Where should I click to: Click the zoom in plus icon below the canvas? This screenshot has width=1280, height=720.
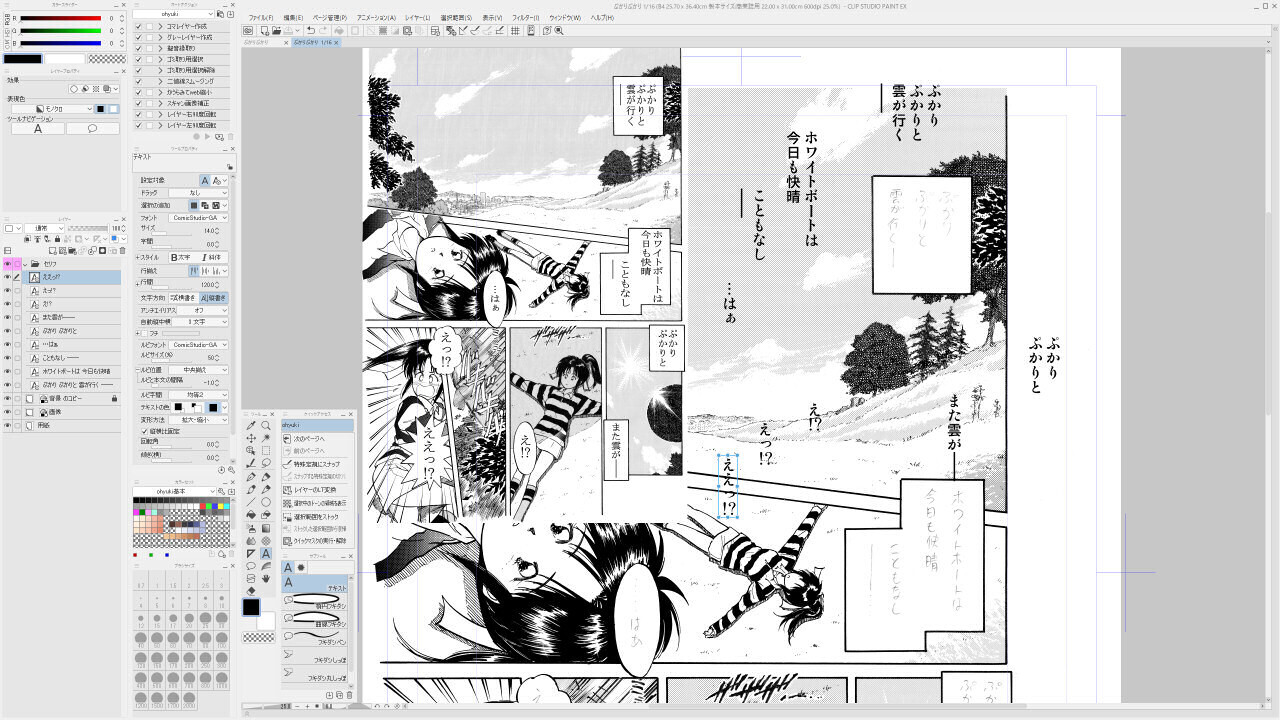(307, 706)
